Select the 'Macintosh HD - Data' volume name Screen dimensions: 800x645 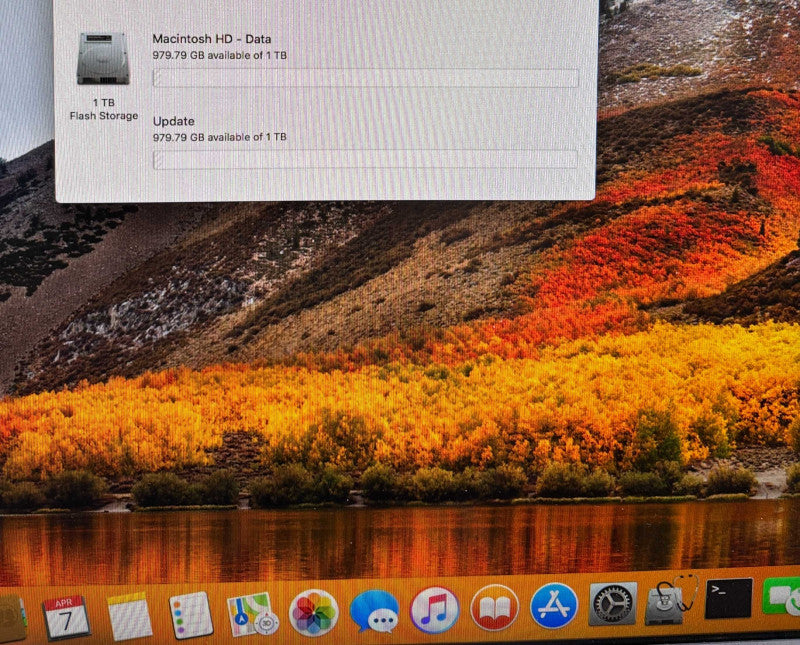point(212,39)
